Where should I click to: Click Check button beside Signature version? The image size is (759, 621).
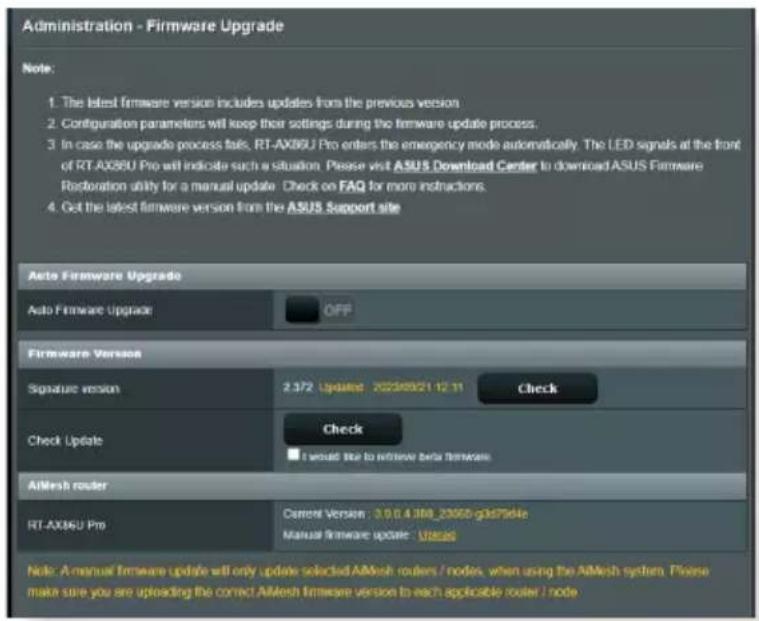[537, 388]
